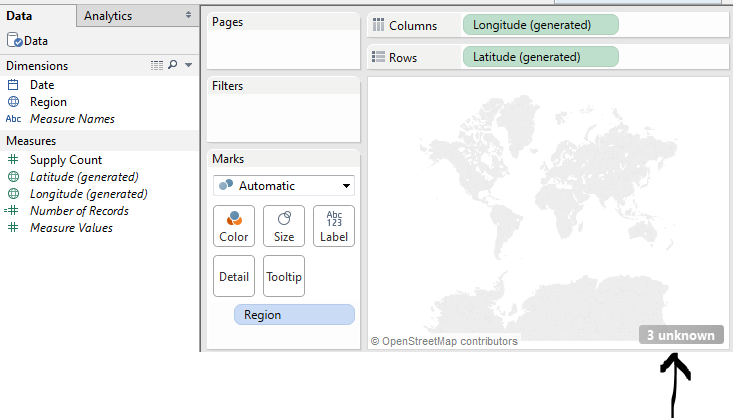The width and height of the screenshot is (733, 418).
Task: Open the Color marks card
Action: pos(234,226)
